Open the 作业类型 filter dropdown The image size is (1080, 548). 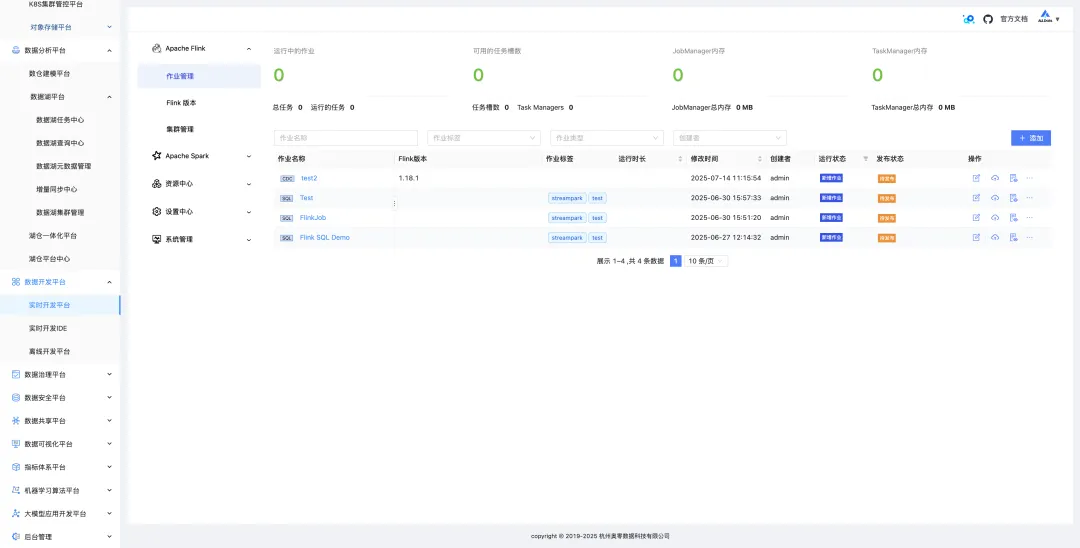coord(607,138)
